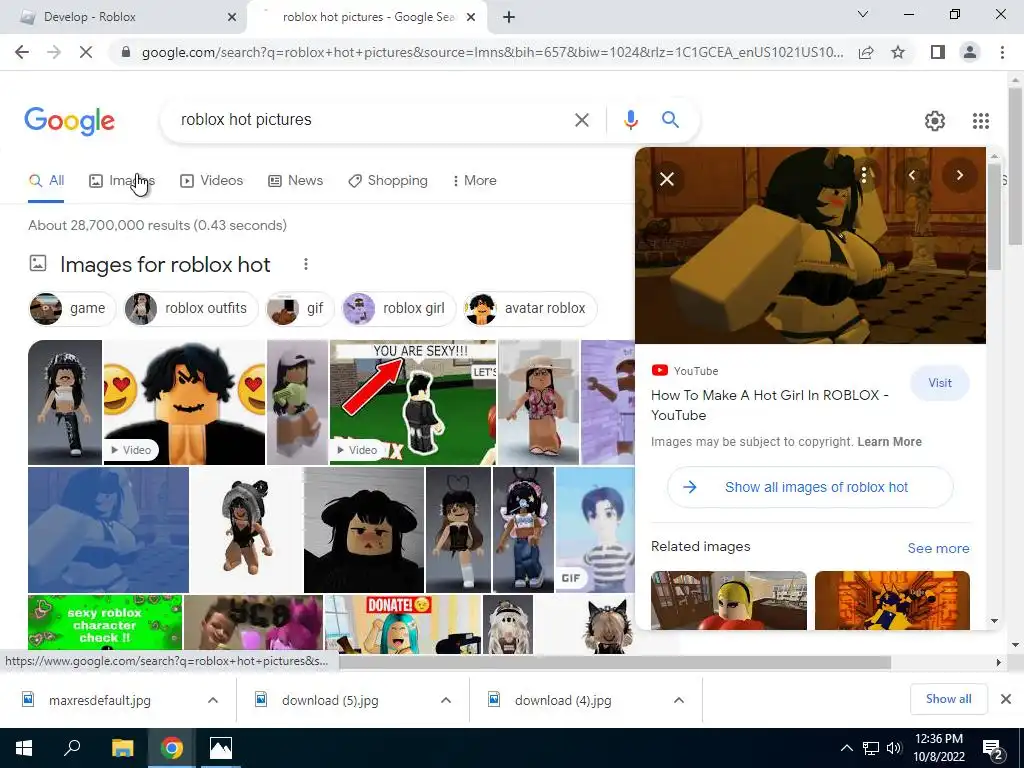Switch to the Images results tab
Viewport: 1024px width, 768px height.
click(x=122, y=180)
